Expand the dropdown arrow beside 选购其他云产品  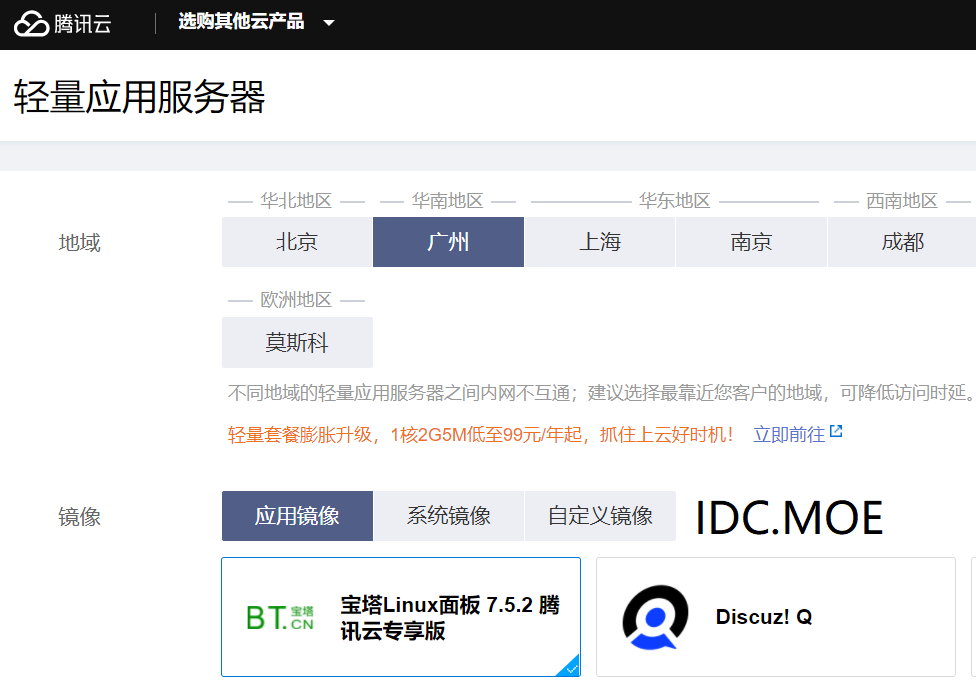329,23
